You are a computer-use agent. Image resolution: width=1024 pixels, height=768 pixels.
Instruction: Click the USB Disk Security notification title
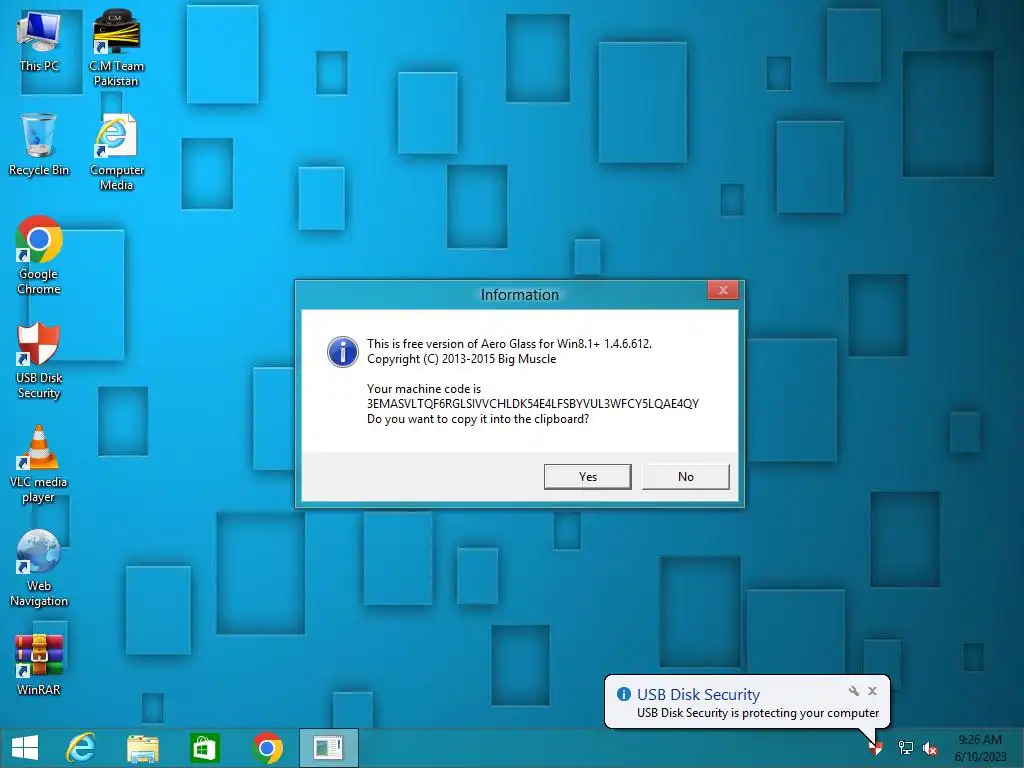pyautogui.click(x=699, y=694)
